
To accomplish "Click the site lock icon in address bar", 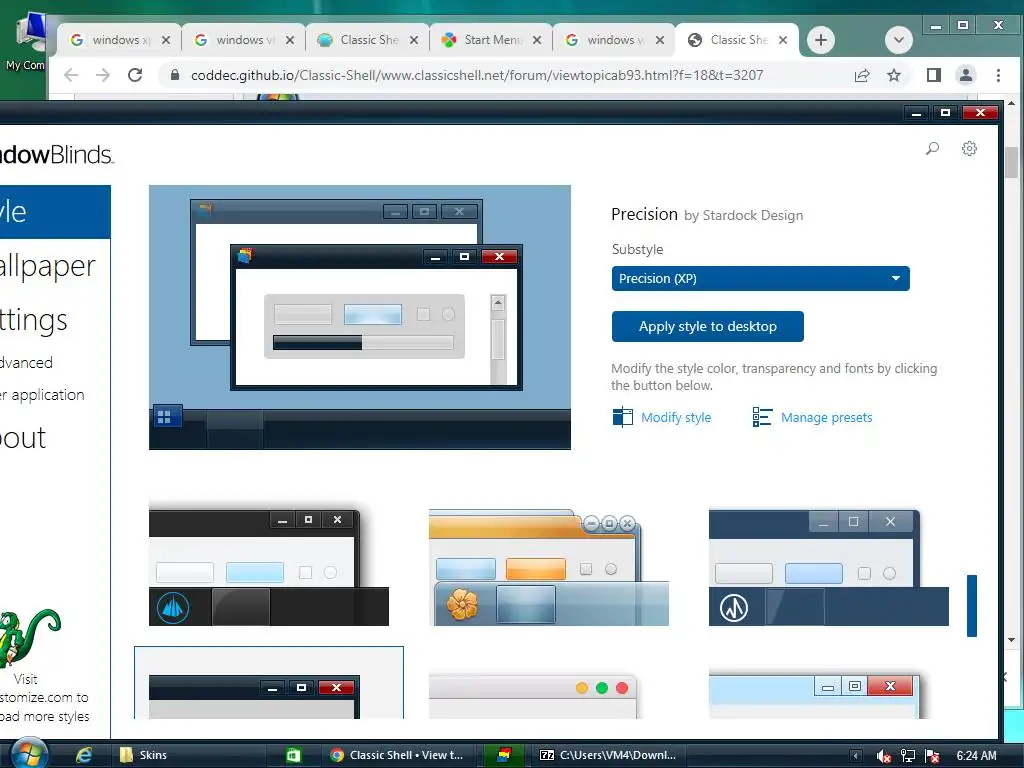I will (174, 75).
